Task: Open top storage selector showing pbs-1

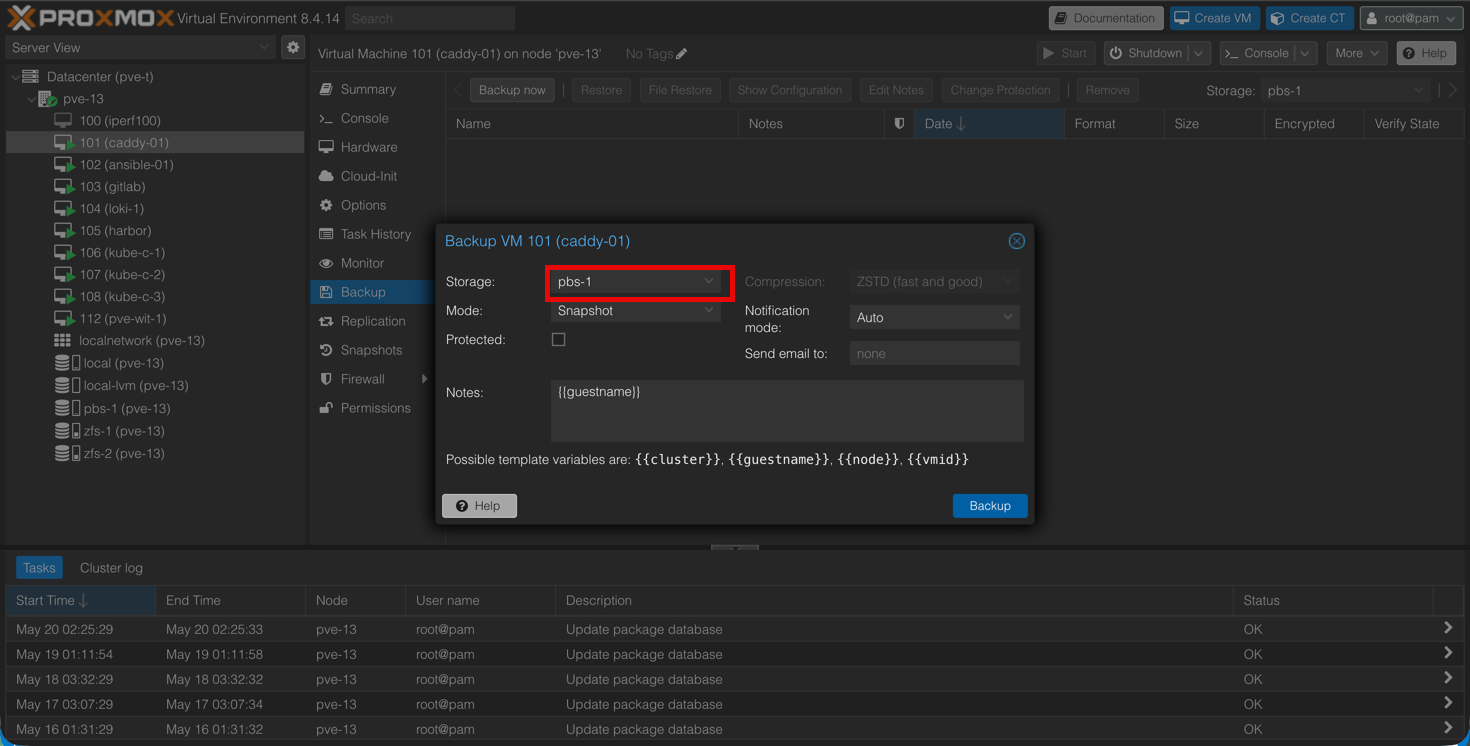Action: 1345,90
